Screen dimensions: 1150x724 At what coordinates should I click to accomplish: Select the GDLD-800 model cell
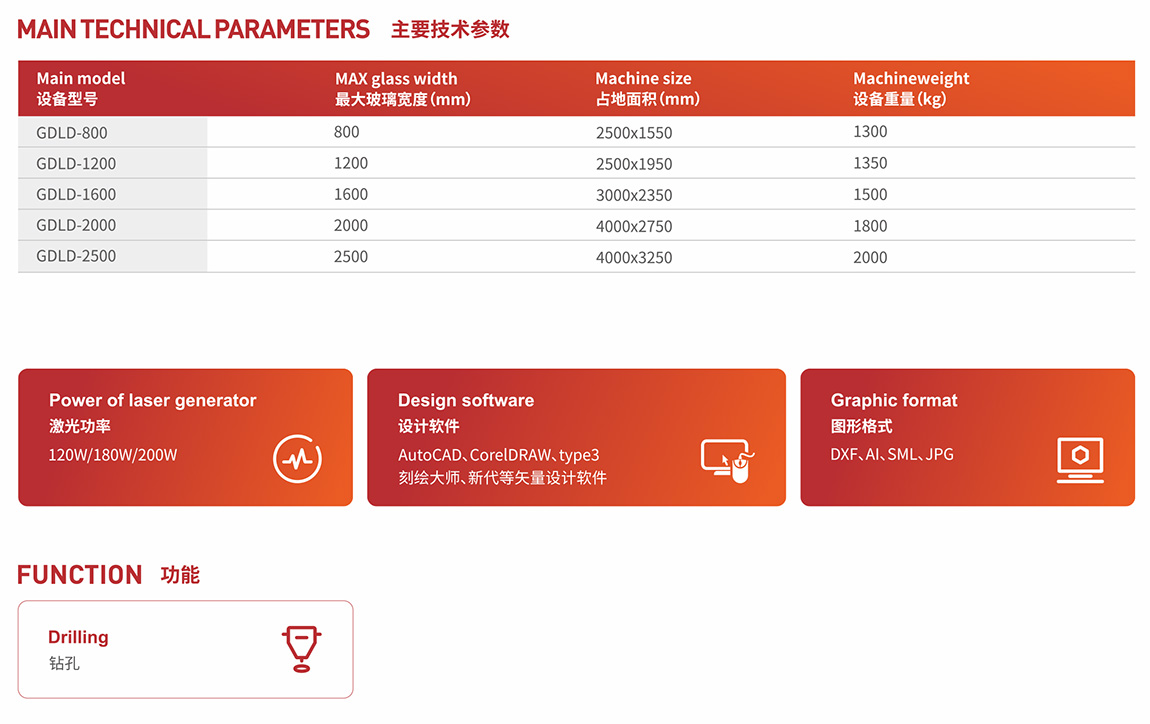click(x=72, y=133)
